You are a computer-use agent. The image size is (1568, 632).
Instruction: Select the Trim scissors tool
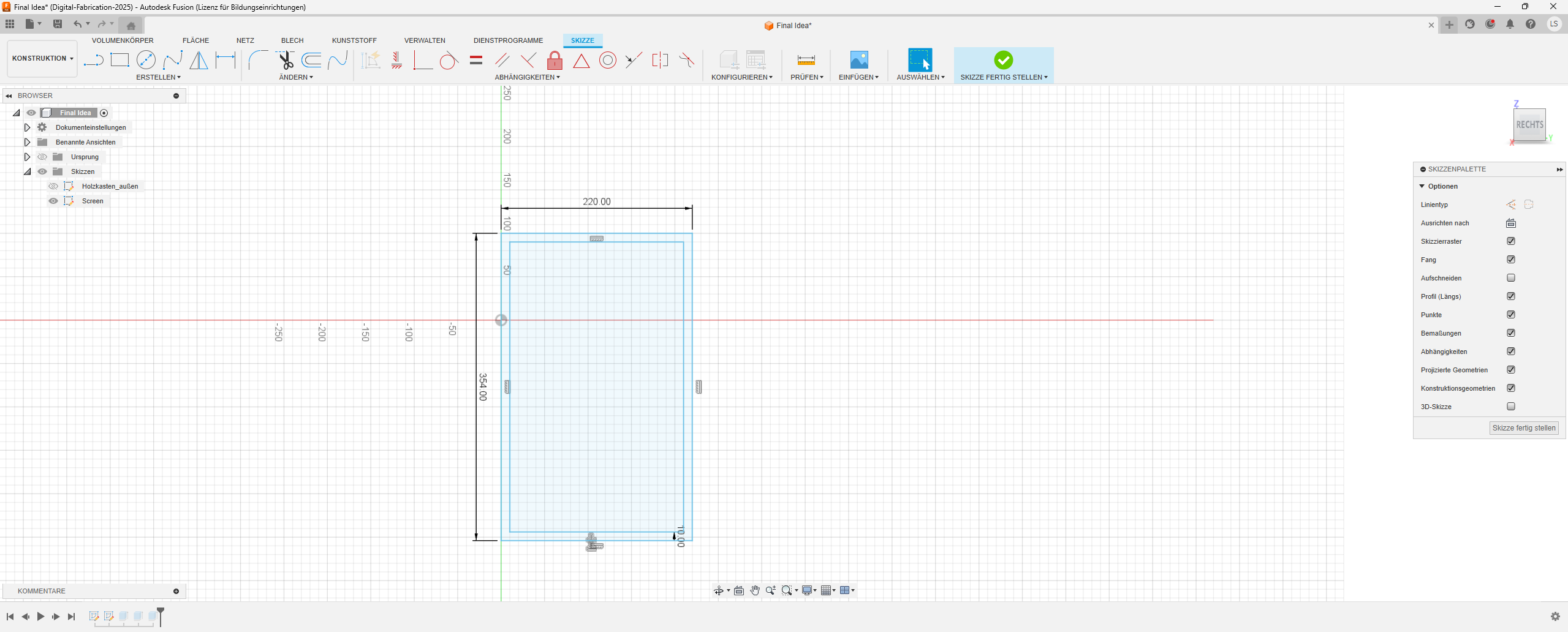[x=286, y=60]
